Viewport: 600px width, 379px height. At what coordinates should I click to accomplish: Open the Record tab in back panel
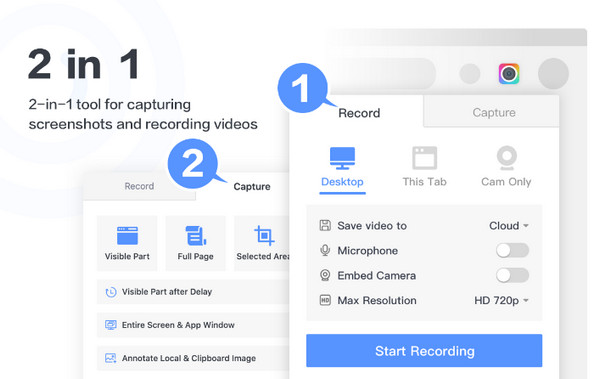pos(139,186)
